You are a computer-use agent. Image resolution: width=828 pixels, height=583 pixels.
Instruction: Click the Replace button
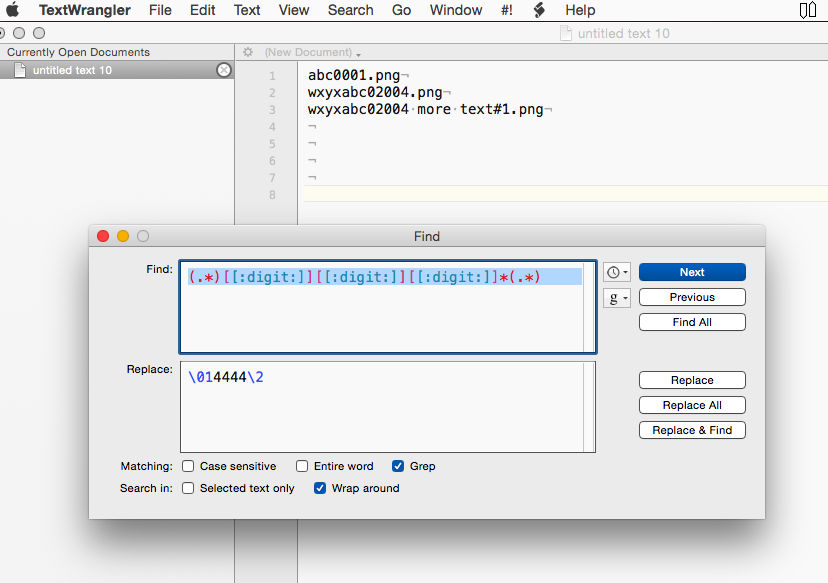[692, 380]
